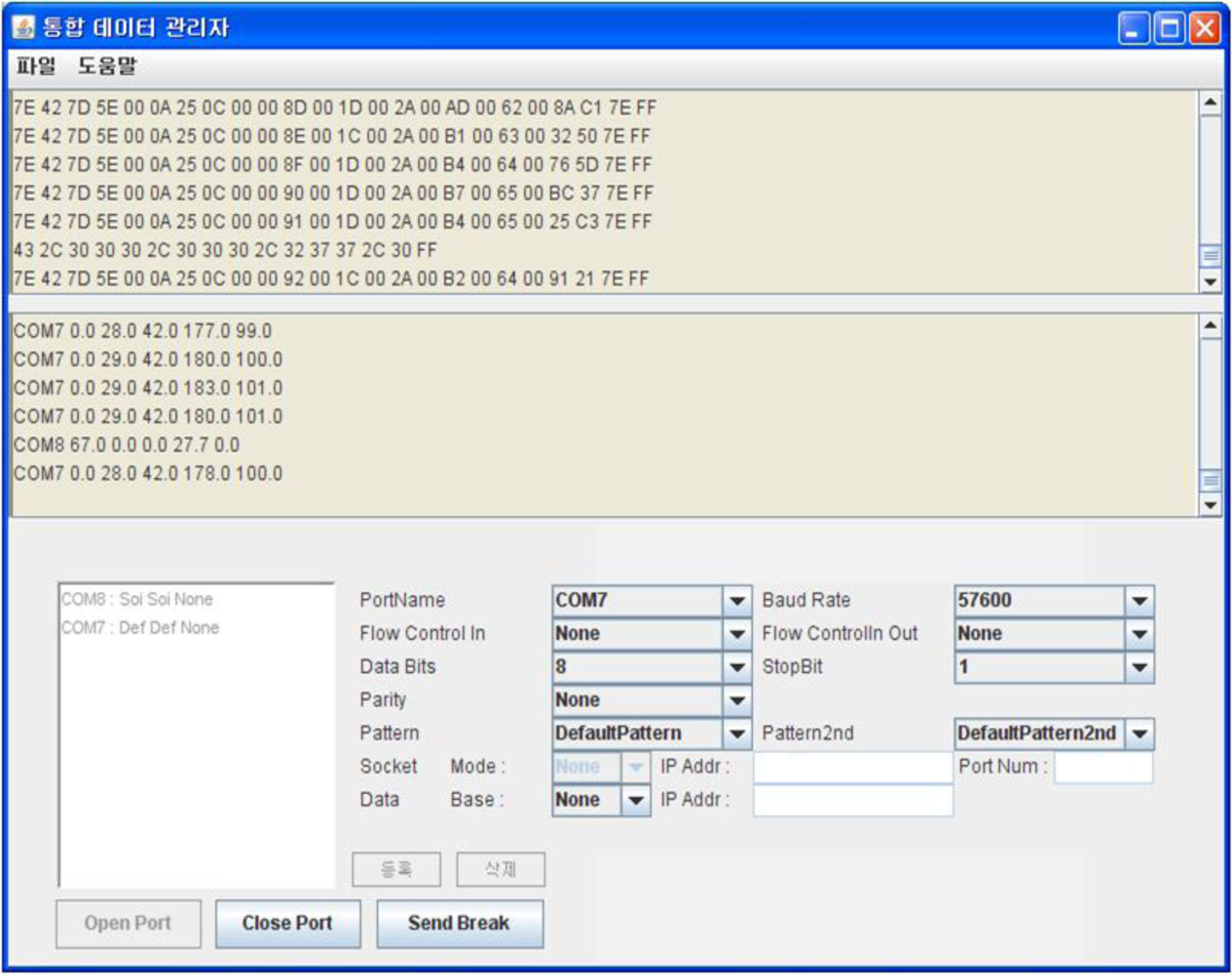The width and height of the screenshot is (1232, 974).
Task: Open the 도움말 menu
Action: (x=107, y=66)
